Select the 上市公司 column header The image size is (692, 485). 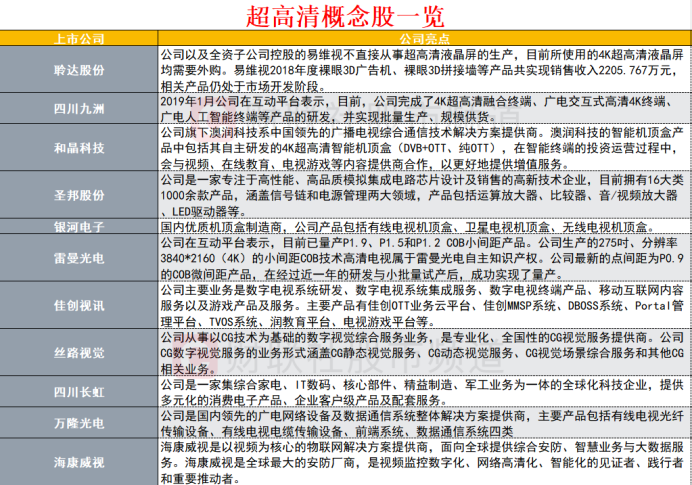coord(79,39)
